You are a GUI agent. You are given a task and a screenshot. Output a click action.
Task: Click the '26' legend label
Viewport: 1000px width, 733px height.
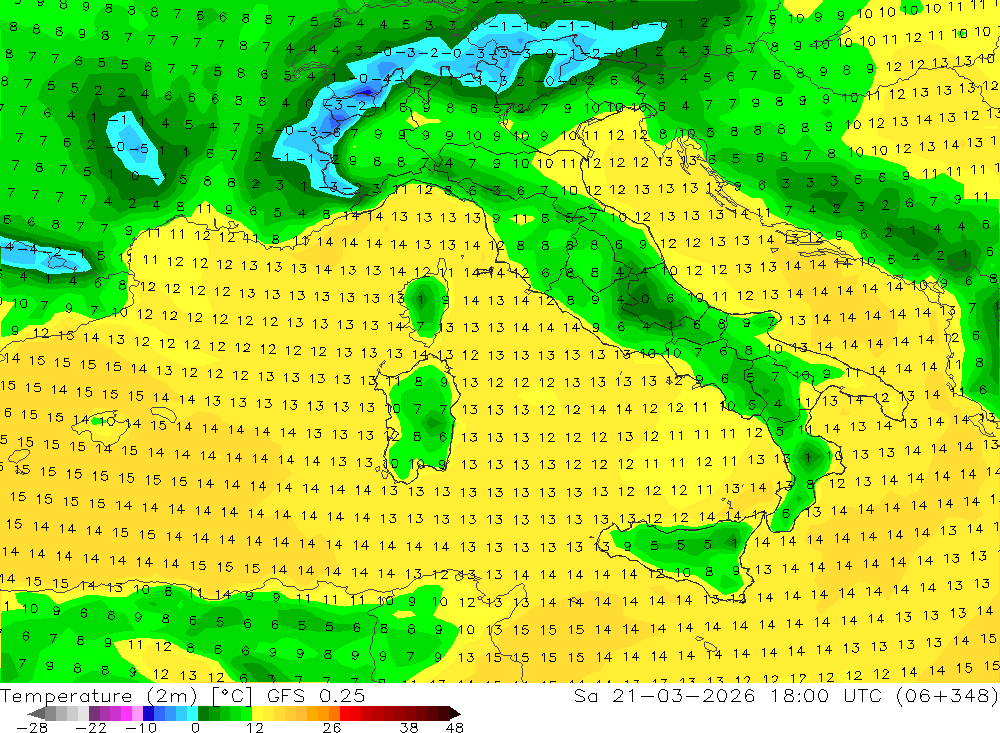point(332,728)
